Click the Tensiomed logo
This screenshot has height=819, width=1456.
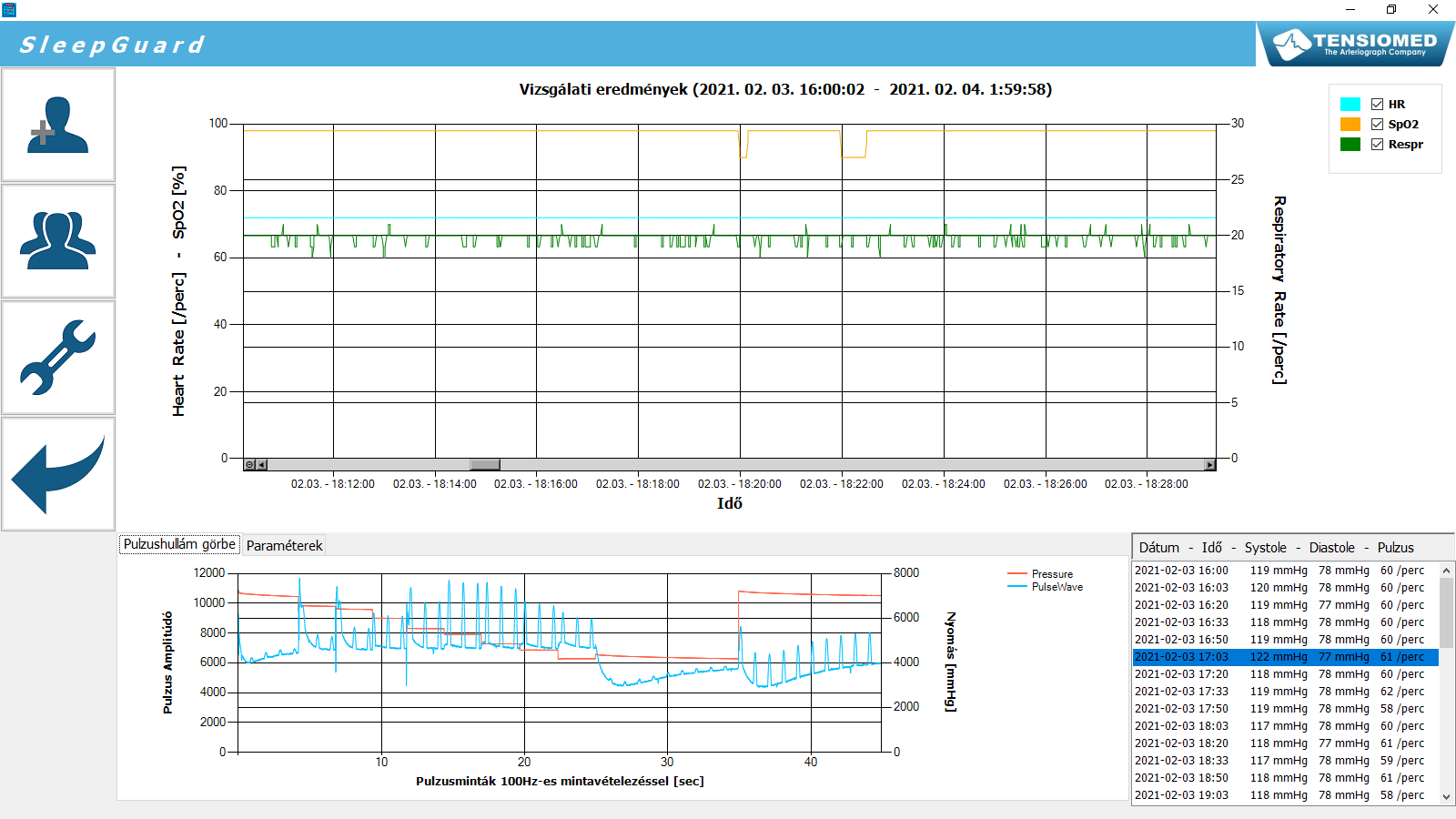(1355, 44)
